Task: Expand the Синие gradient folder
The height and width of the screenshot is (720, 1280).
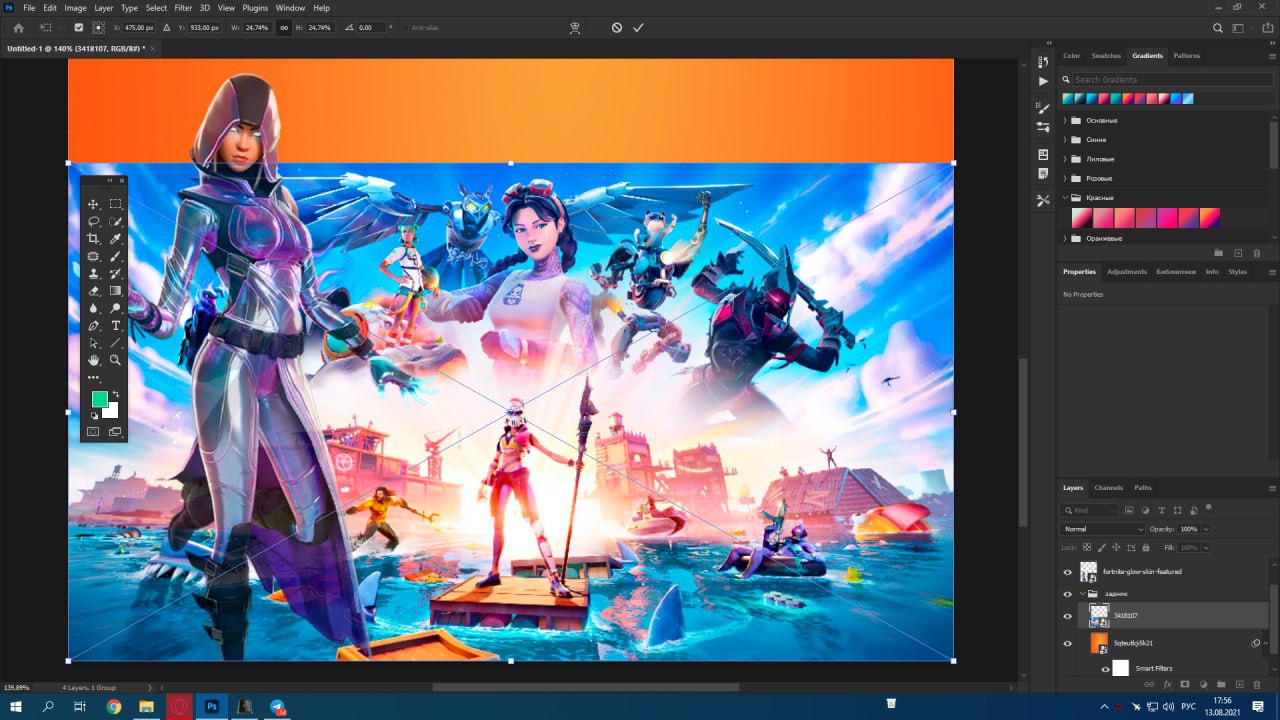Action: 1065,140
